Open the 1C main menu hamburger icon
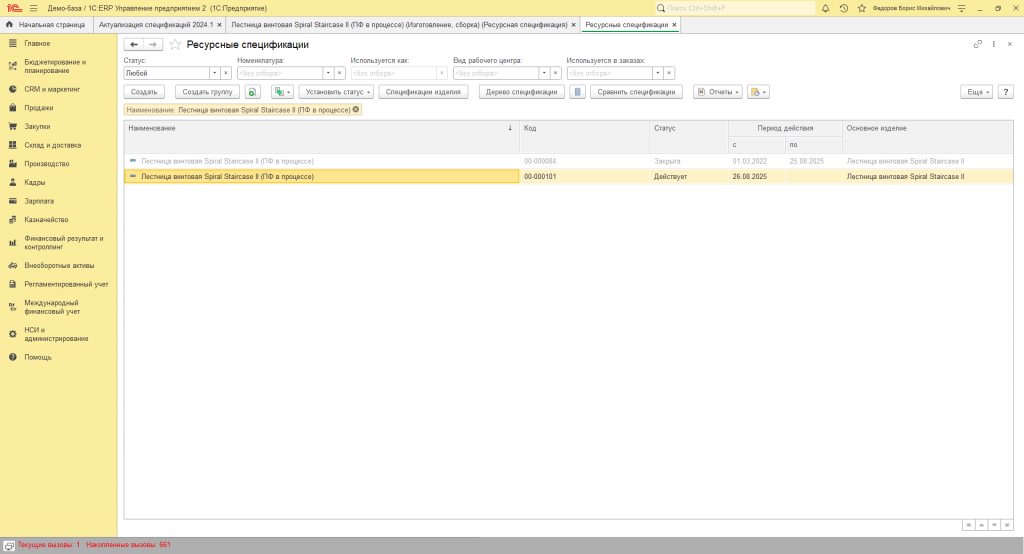Image resolution: width=1024 pixels, height=554 pixels. click(x=33, y=8)
